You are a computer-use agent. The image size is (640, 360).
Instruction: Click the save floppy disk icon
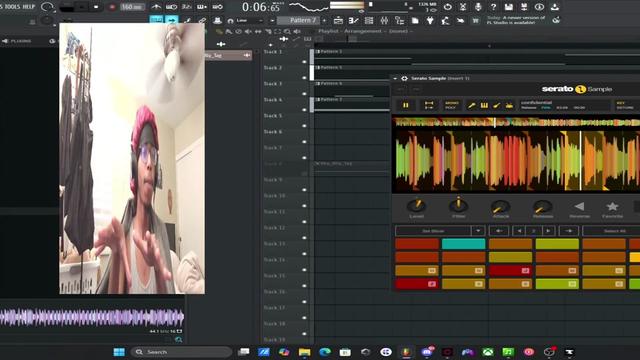509,7
